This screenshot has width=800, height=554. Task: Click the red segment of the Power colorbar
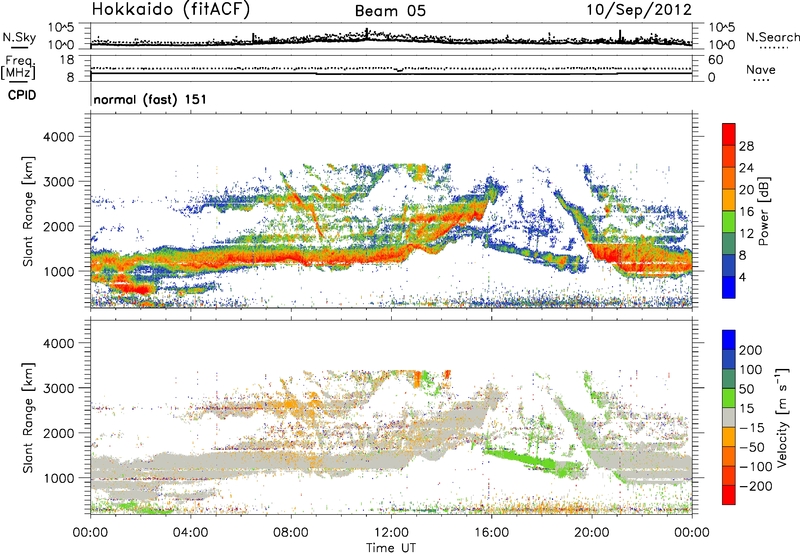coord(729,135)
